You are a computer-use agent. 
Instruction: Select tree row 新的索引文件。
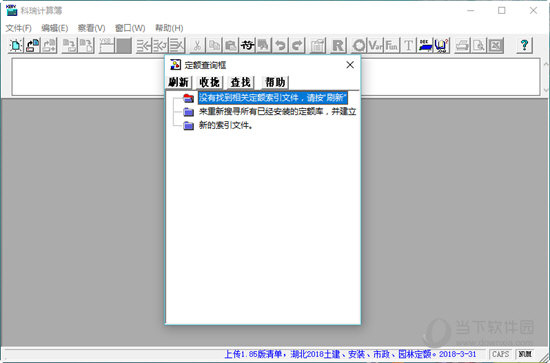point(226,125)
